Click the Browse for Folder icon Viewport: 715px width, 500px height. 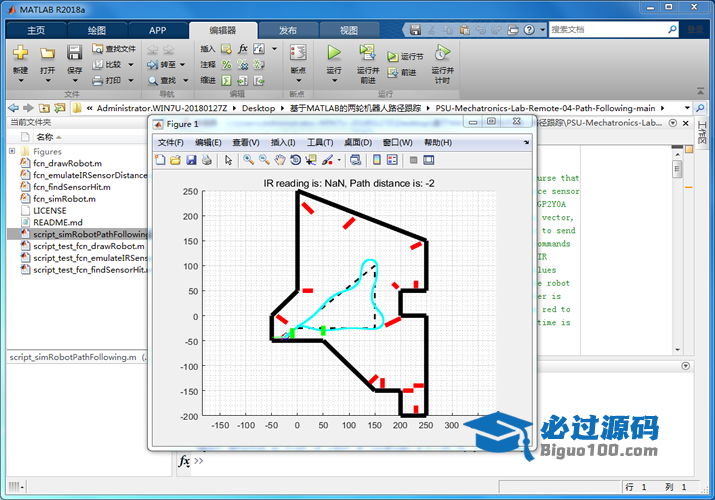click(60, 108)
